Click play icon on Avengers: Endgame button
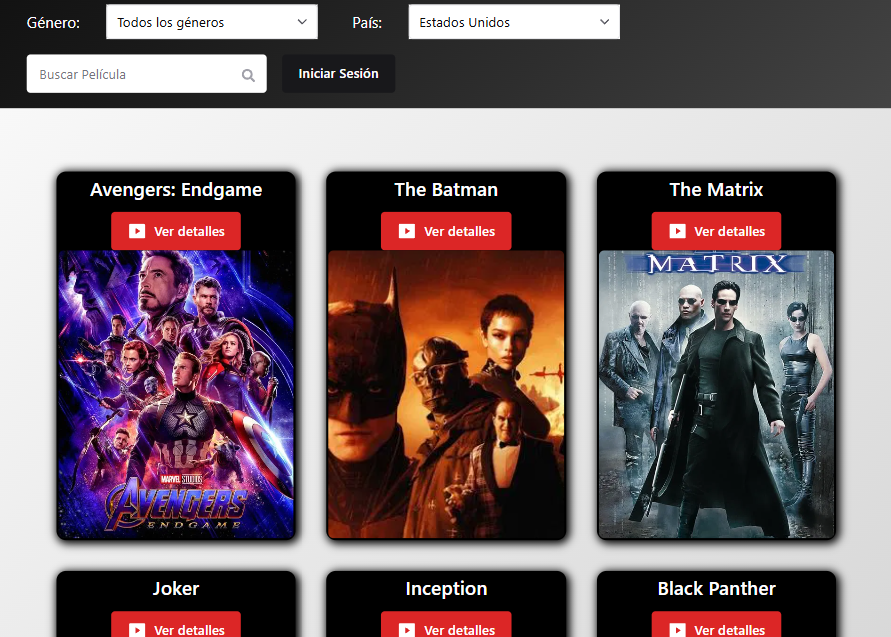This screenshot has width=891, height=637. point(136,231)
